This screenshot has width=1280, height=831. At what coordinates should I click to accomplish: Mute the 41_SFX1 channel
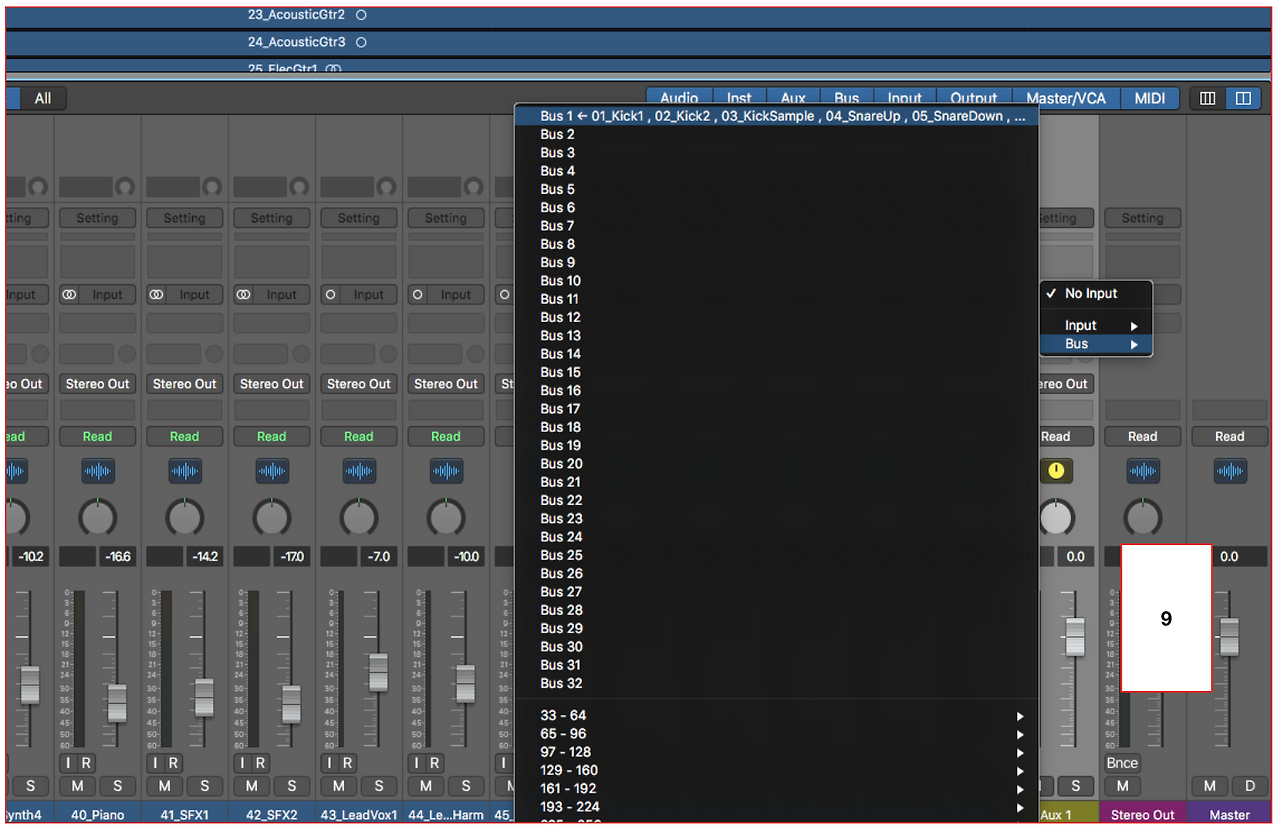pos(165,786)
